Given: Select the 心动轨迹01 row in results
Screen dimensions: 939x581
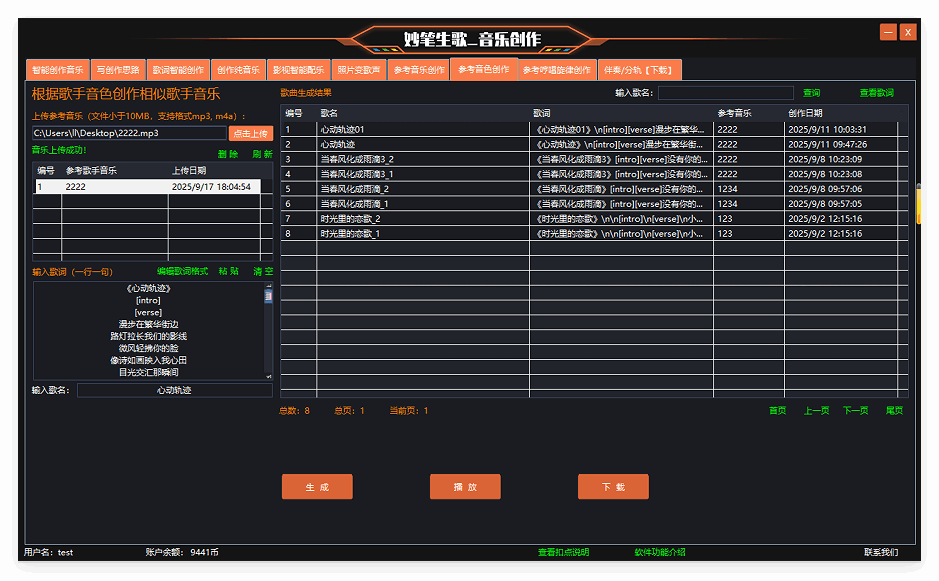Looking at the screenshot, I should click(x=420, y=129).
